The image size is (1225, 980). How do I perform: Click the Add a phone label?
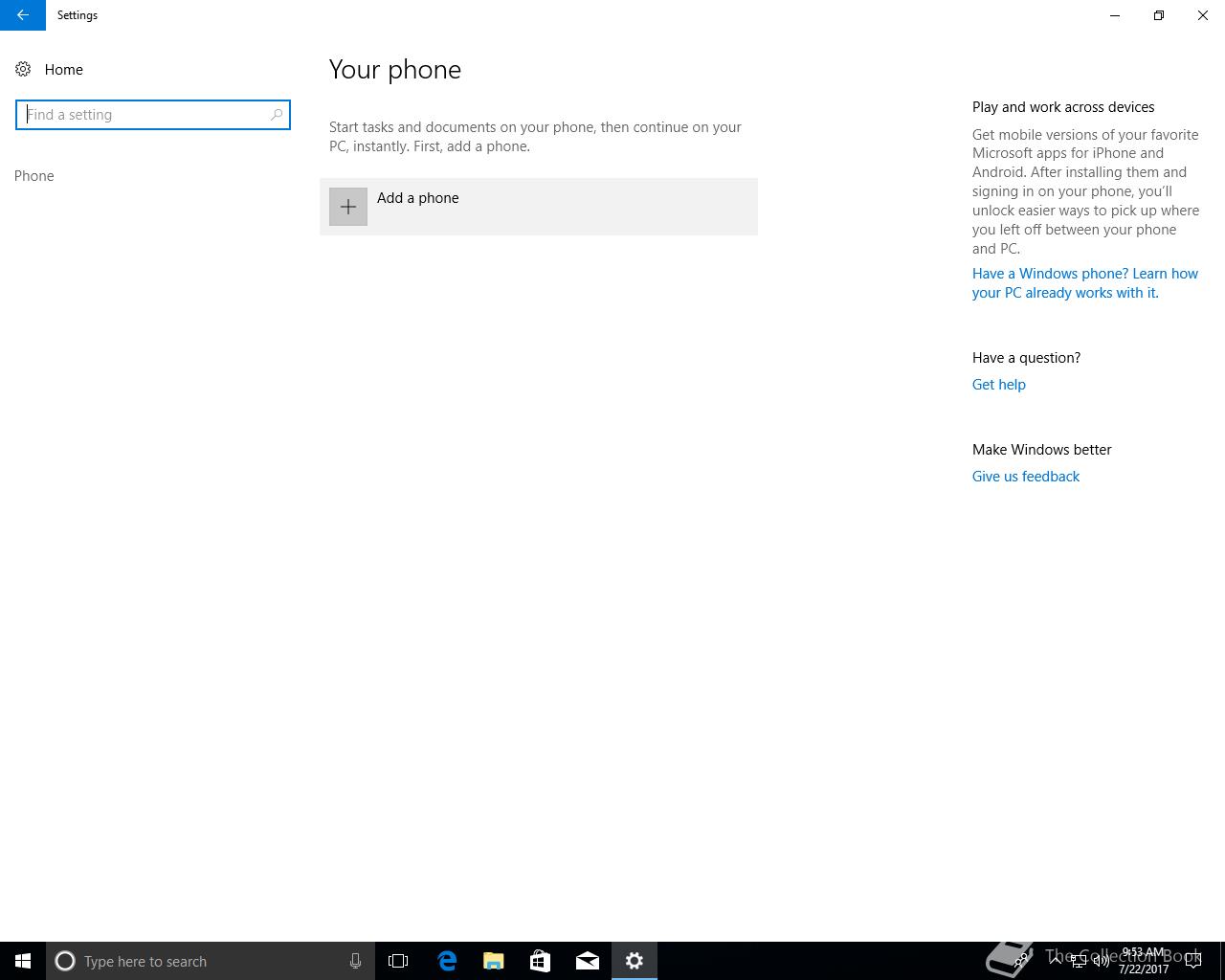point(417,198)
